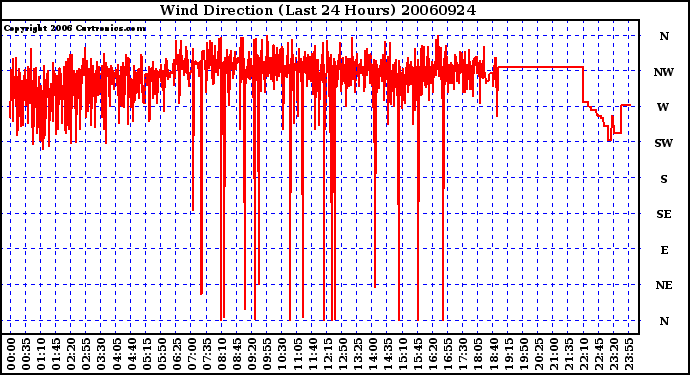Click the Copyright 2006 Cartronics.com text
Screen dimensions: 690x375
click(x=75, y=29)
